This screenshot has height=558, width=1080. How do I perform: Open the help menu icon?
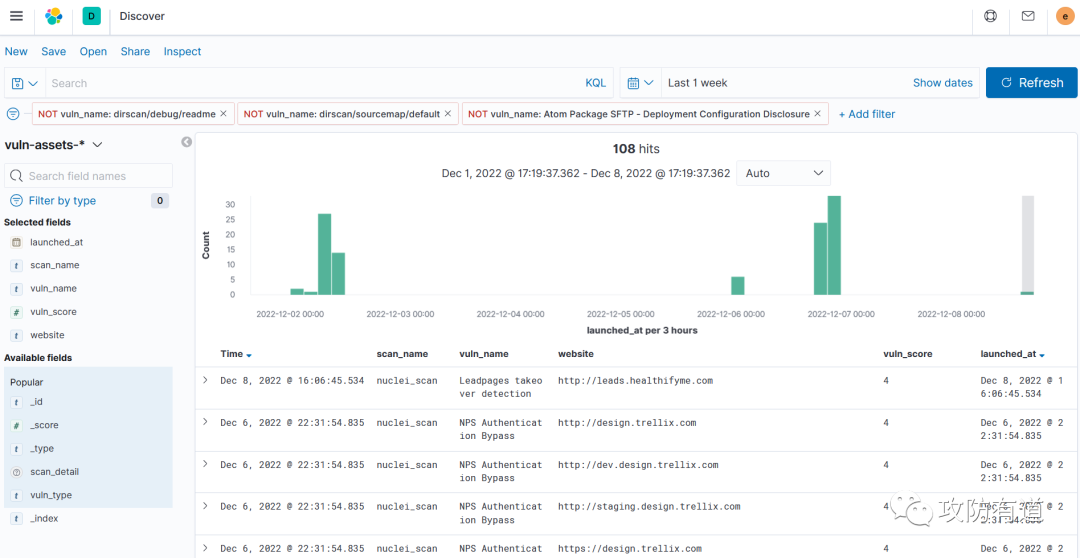coord(990,16)
